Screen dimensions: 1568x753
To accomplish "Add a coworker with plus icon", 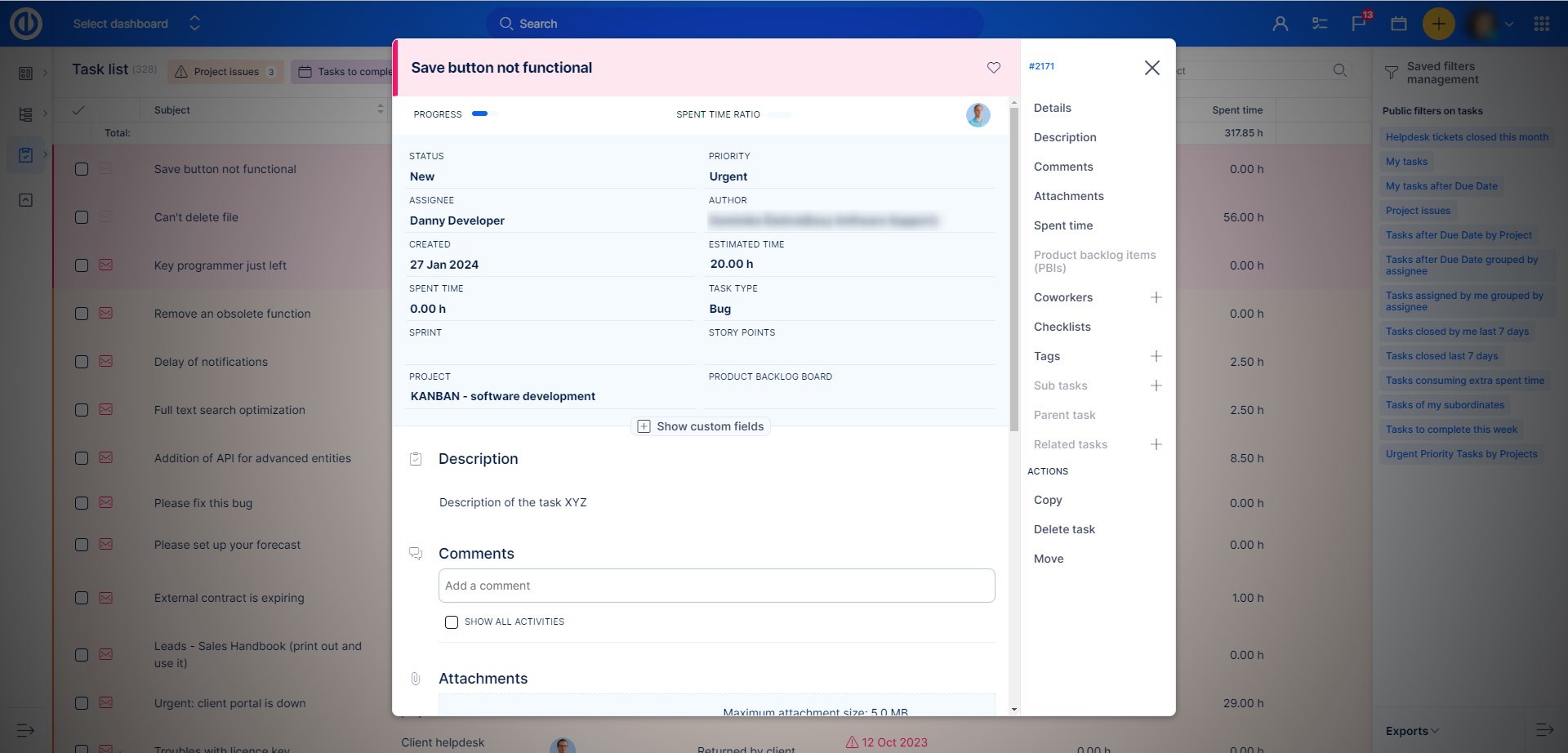I will click(x=1156, y=297).
